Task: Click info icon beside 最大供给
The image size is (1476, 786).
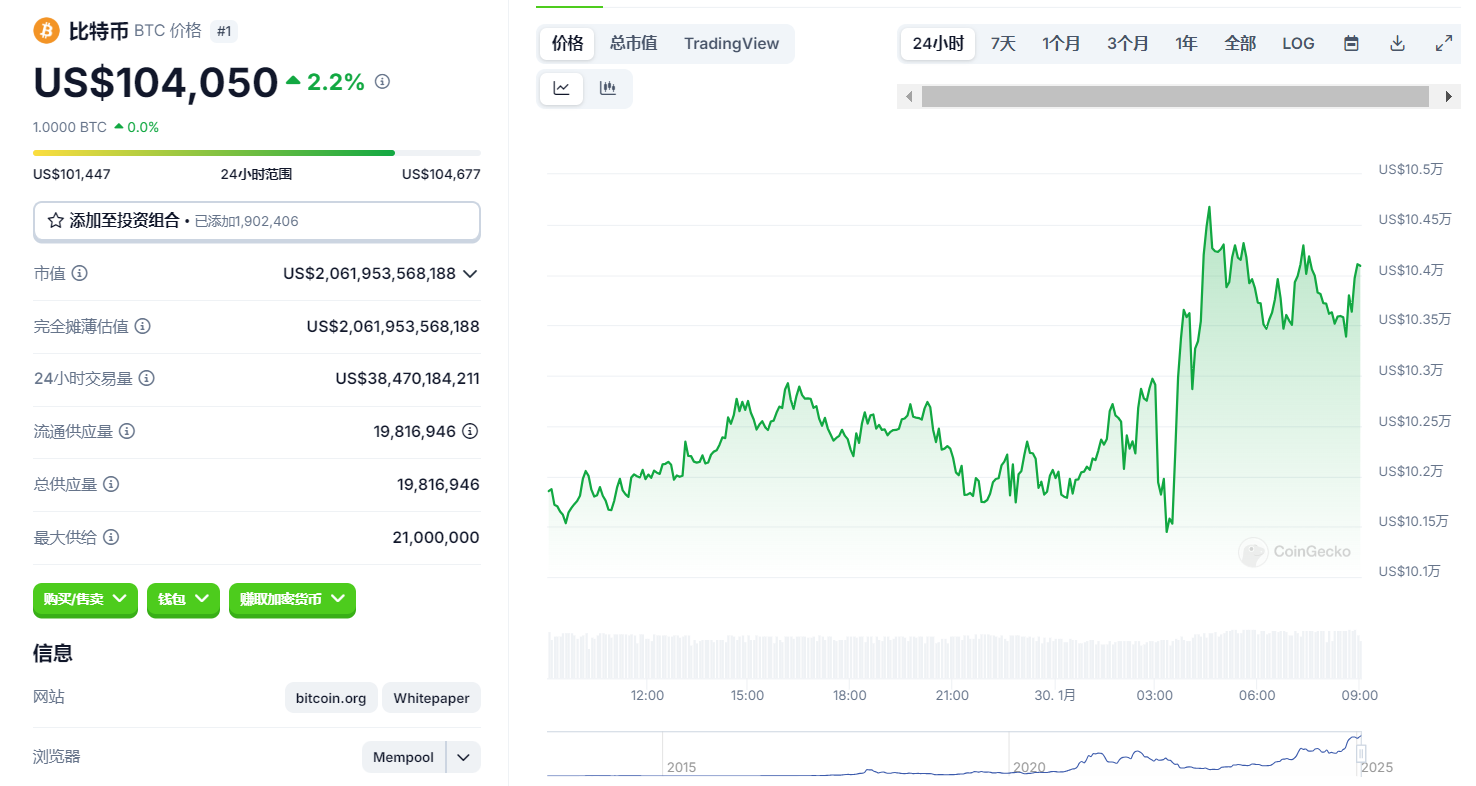Action: (111, 537)
